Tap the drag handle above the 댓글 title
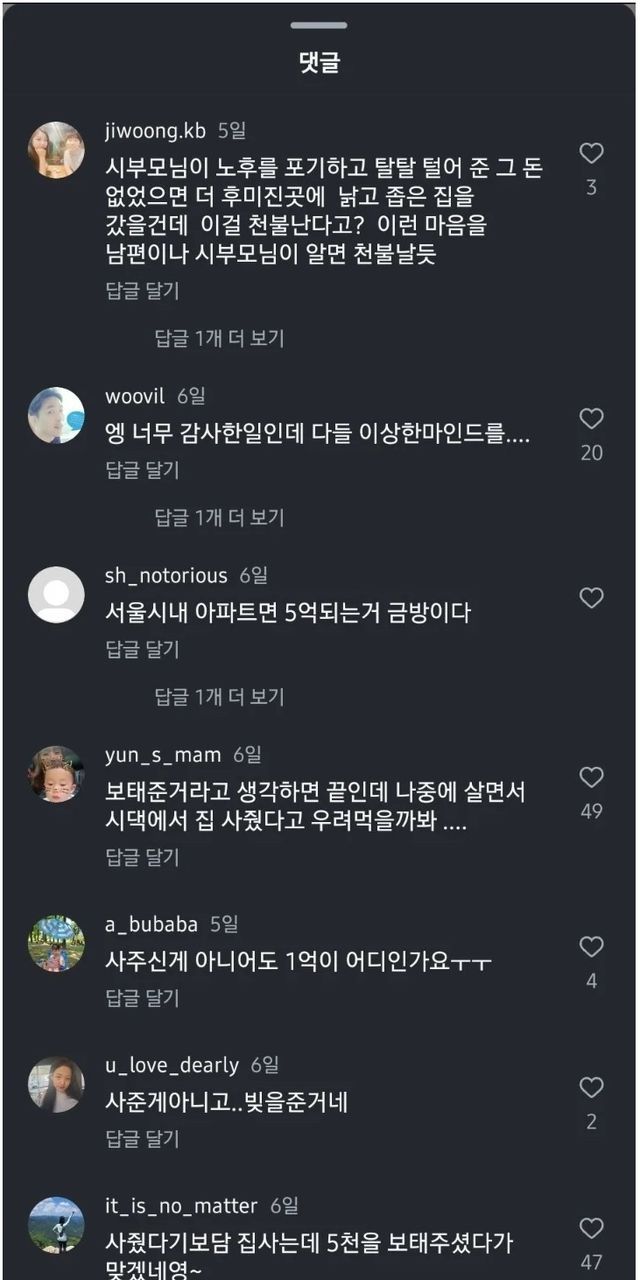640x1280 pixels. coord(320,25)
